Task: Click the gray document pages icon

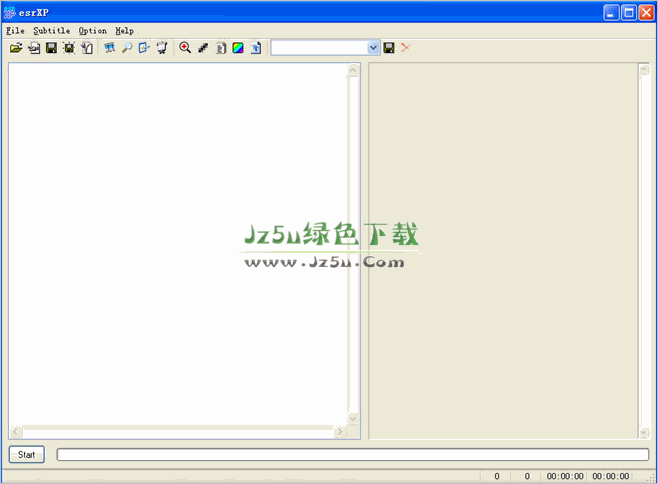Action: click(221, 48)
